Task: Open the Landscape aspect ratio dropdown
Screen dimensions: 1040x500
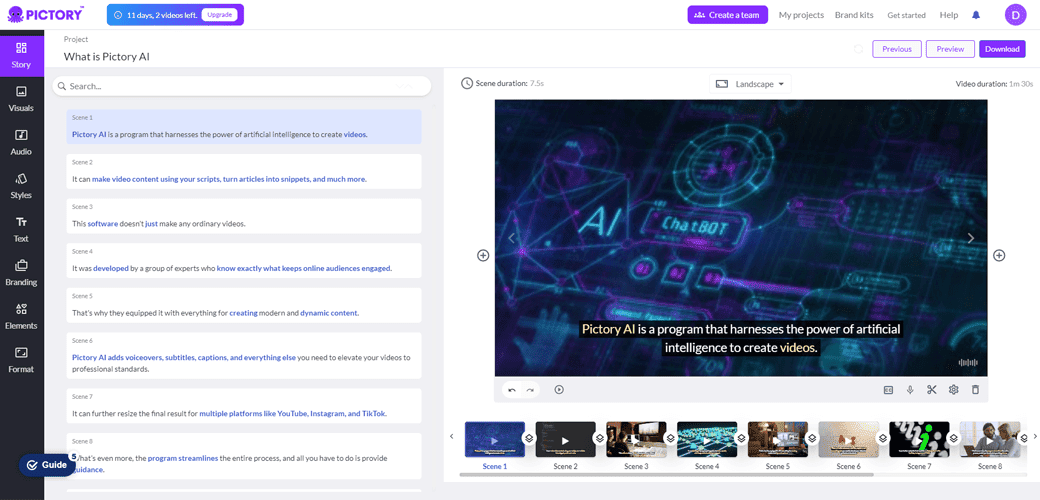Action: pyautogui.click(x=750, y=84)
